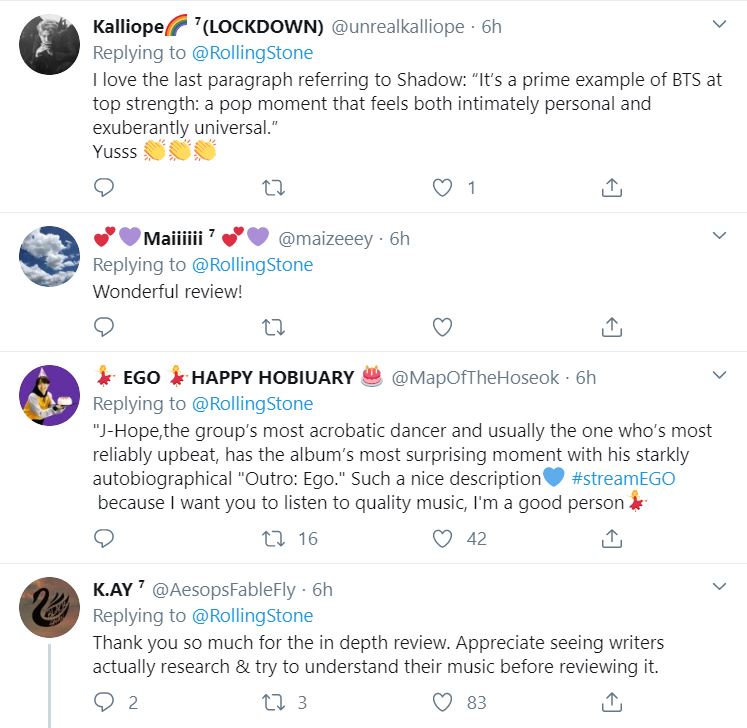
Task: Open more options on Kalliope's tweet
Action: click(718, 24)
